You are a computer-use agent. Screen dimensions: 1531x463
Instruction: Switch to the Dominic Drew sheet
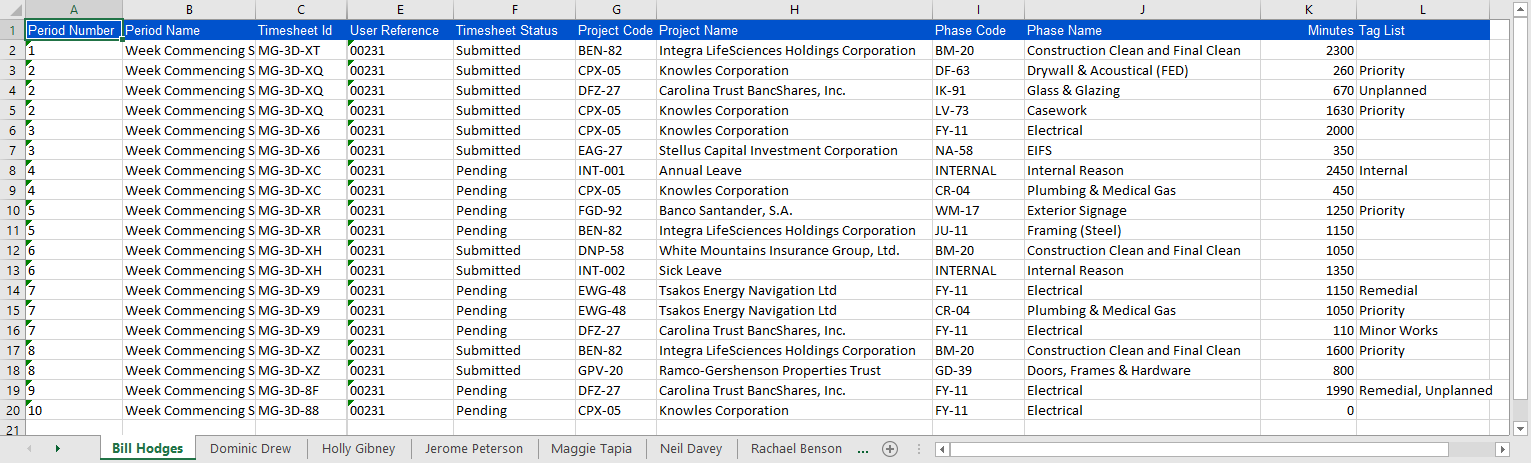(251, 449)
